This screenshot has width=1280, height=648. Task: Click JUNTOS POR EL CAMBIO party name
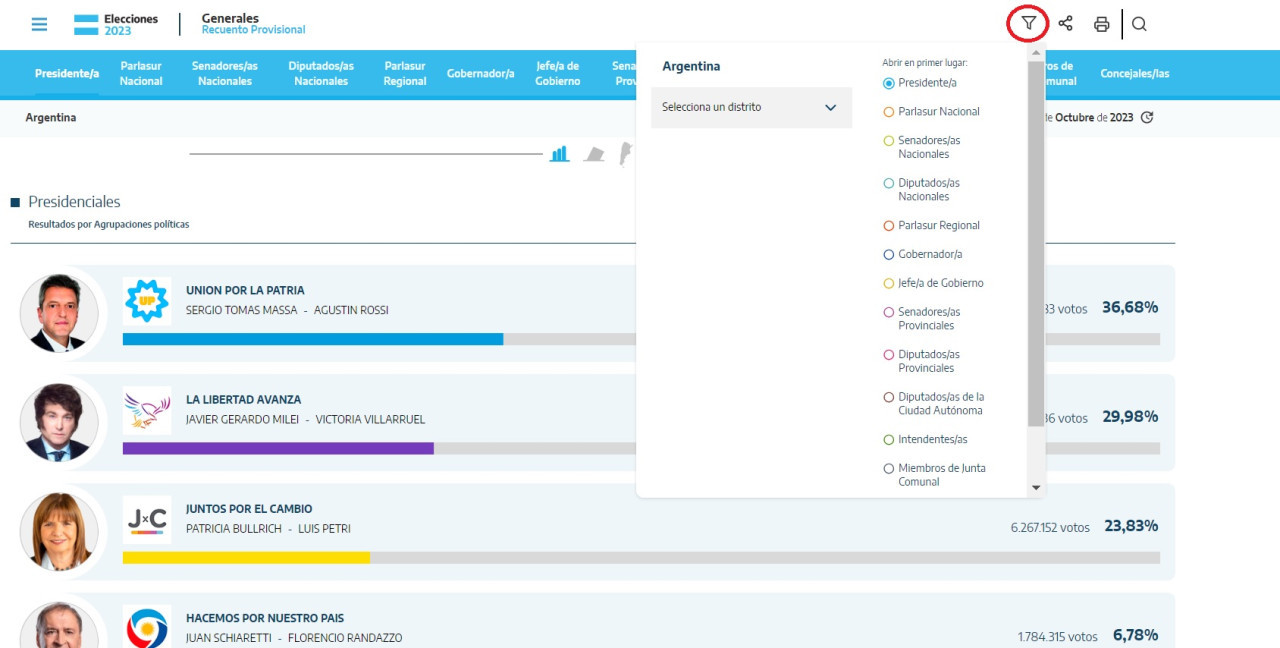point(249,509)
